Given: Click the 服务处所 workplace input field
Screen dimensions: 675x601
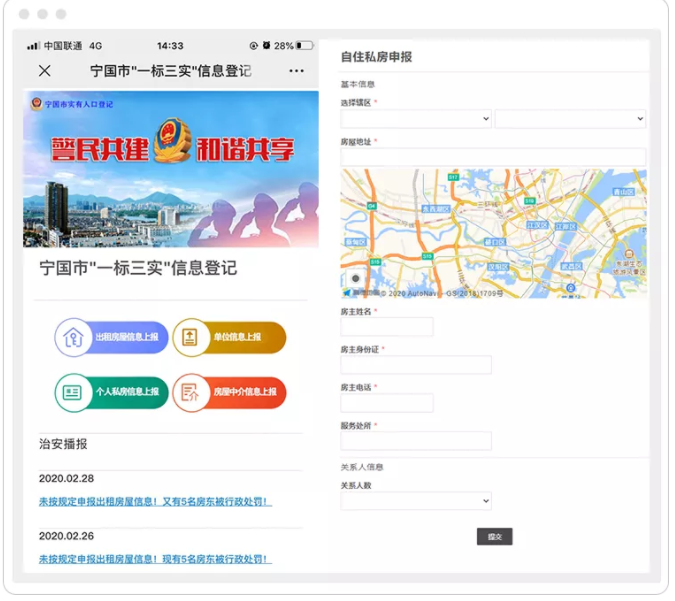Looking at the screenshot, I should pyautogui.click(x=416, y=441).
